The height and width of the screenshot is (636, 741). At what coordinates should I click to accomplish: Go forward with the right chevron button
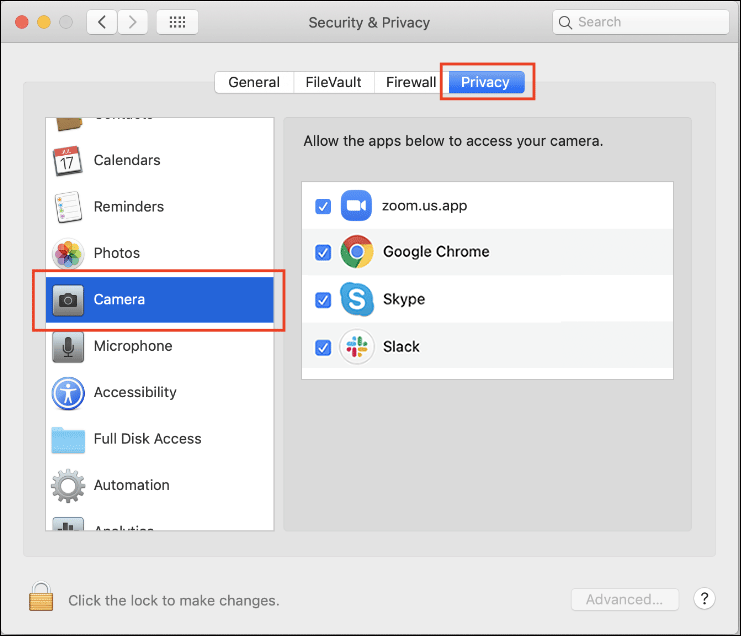(x=132, y=22)
